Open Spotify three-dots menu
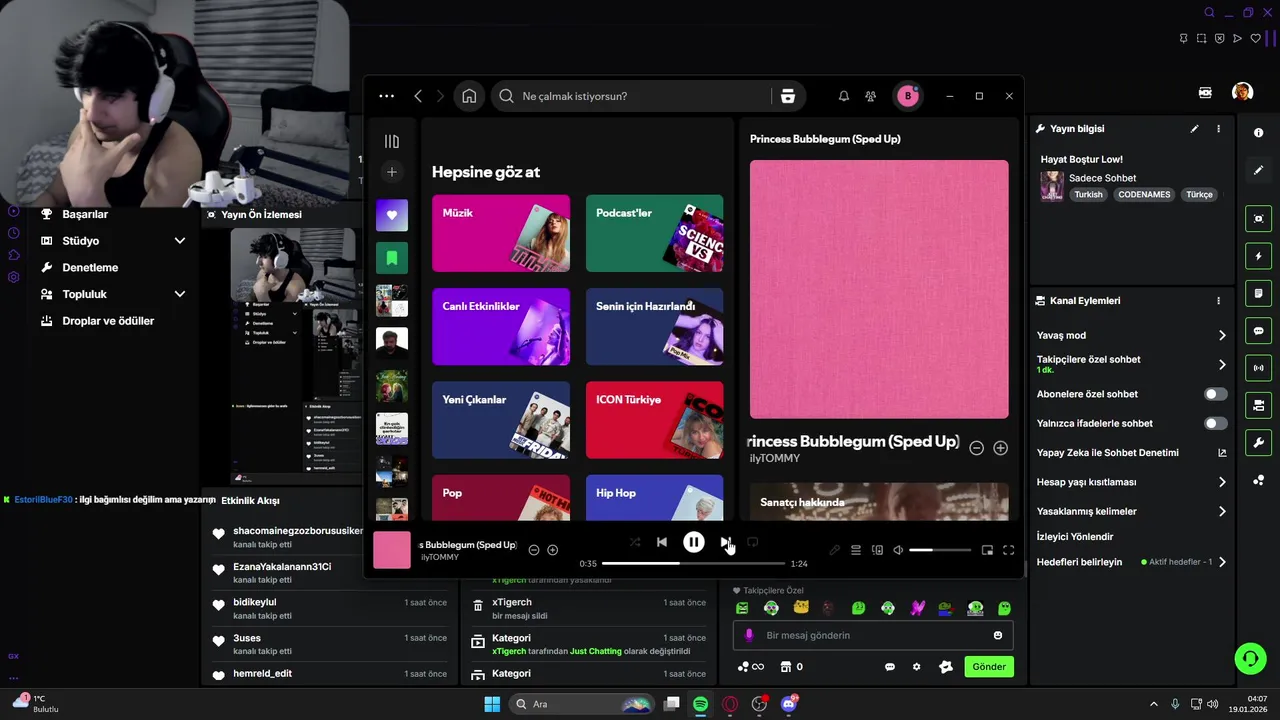The height and width of the screenshot is (720, 1280). tap(387, 96)
